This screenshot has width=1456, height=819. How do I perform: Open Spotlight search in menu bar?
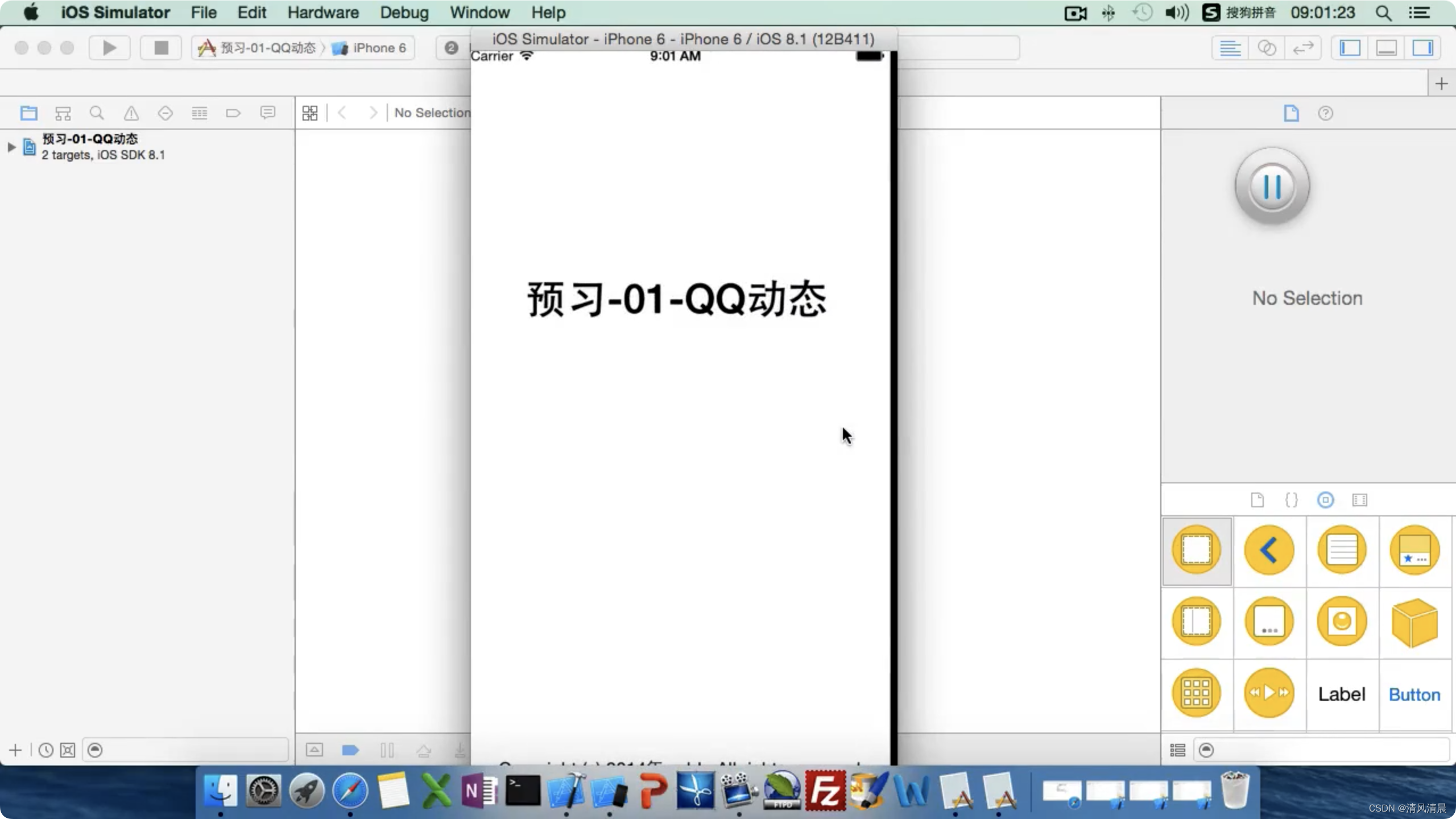tap(1384, 13)
